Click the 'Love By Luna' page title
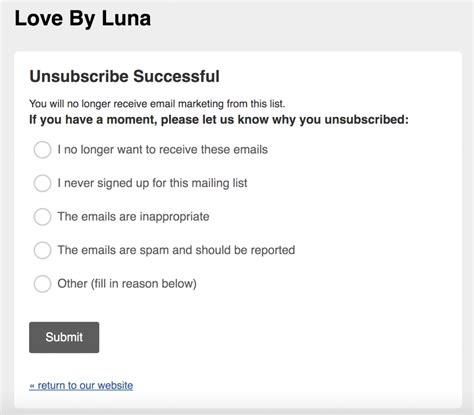The height and width of the screenshot is (415, 474). (x=83, y=18)
